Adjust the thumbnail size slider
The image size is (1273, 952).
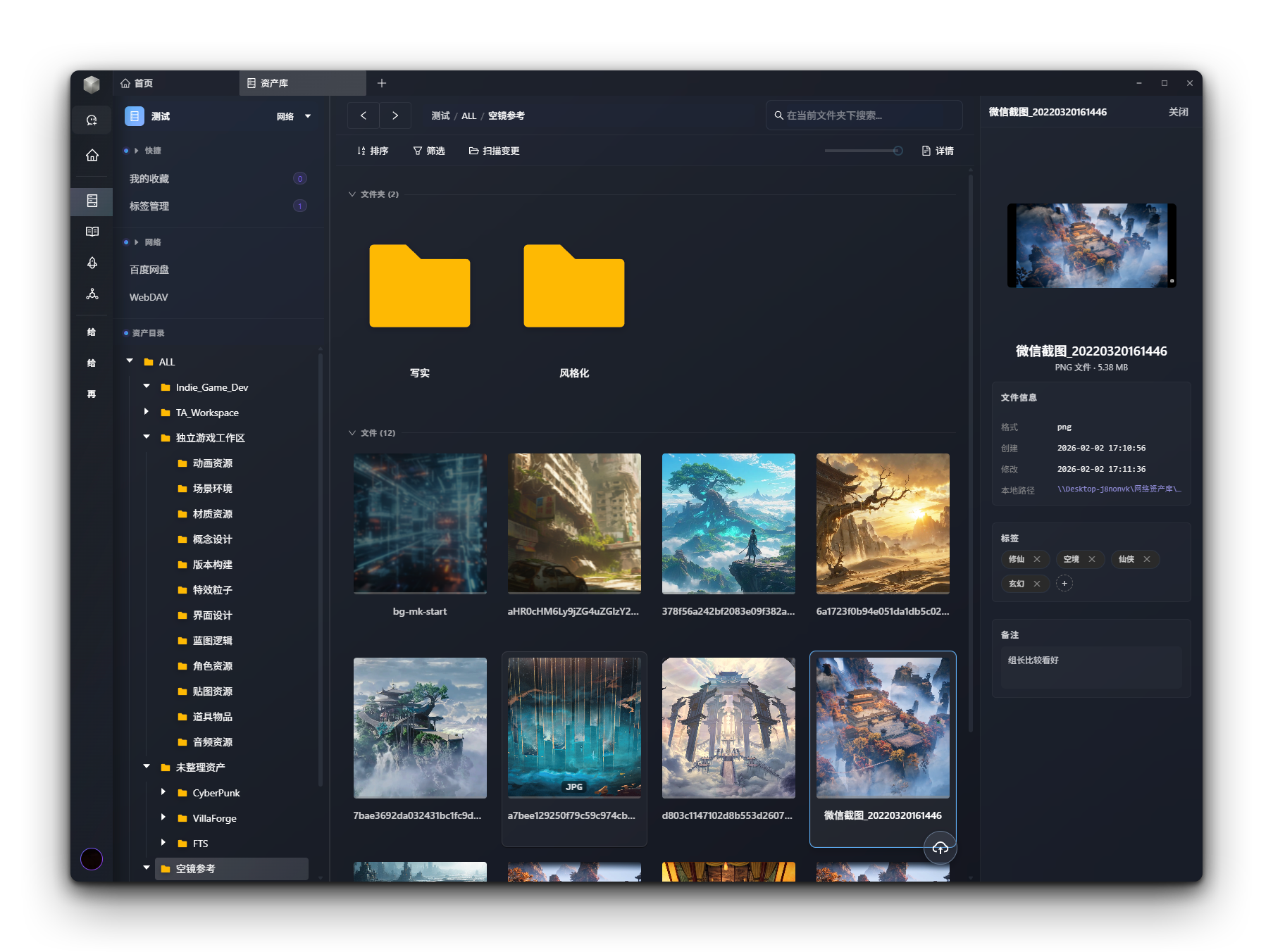click(898, 151)
